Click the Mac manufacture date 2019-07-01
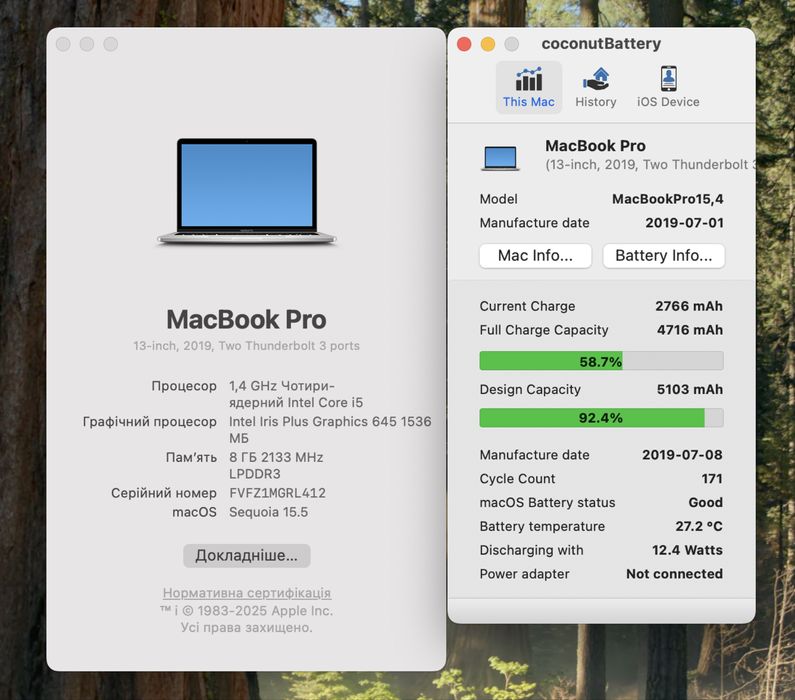 tap(684, 223)
